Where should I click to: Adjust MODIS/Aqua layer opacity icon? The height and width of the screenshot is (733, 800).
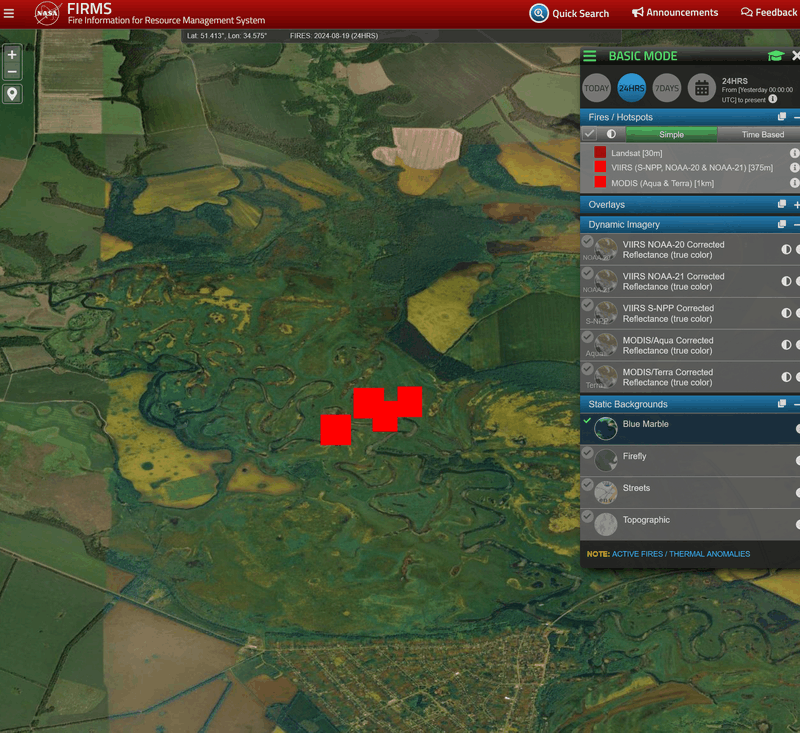pos(786,345)
